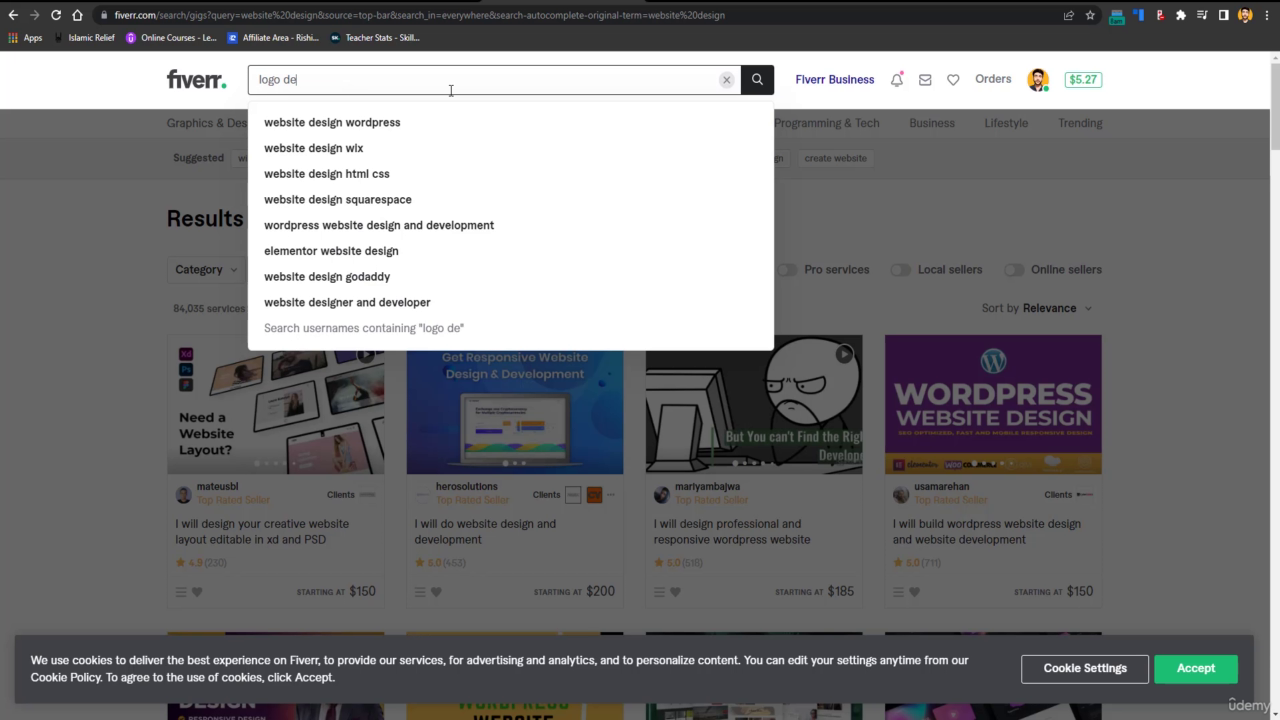Screen dimensions: 1280x720
Task: Open Cookie Settings
Action: [x=1085, y=668]
